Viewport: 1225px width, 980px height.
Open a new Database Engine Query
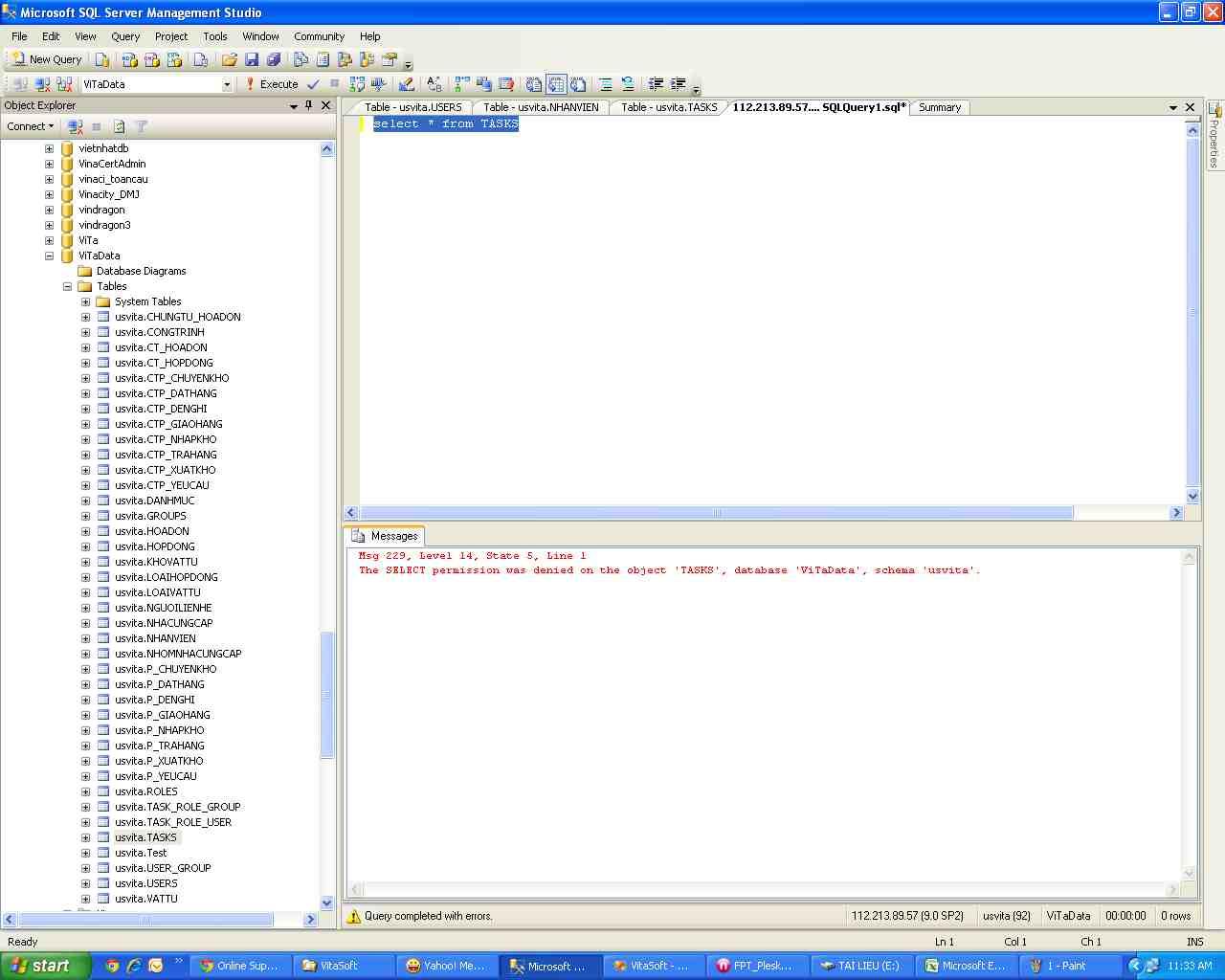pos(102,59)
